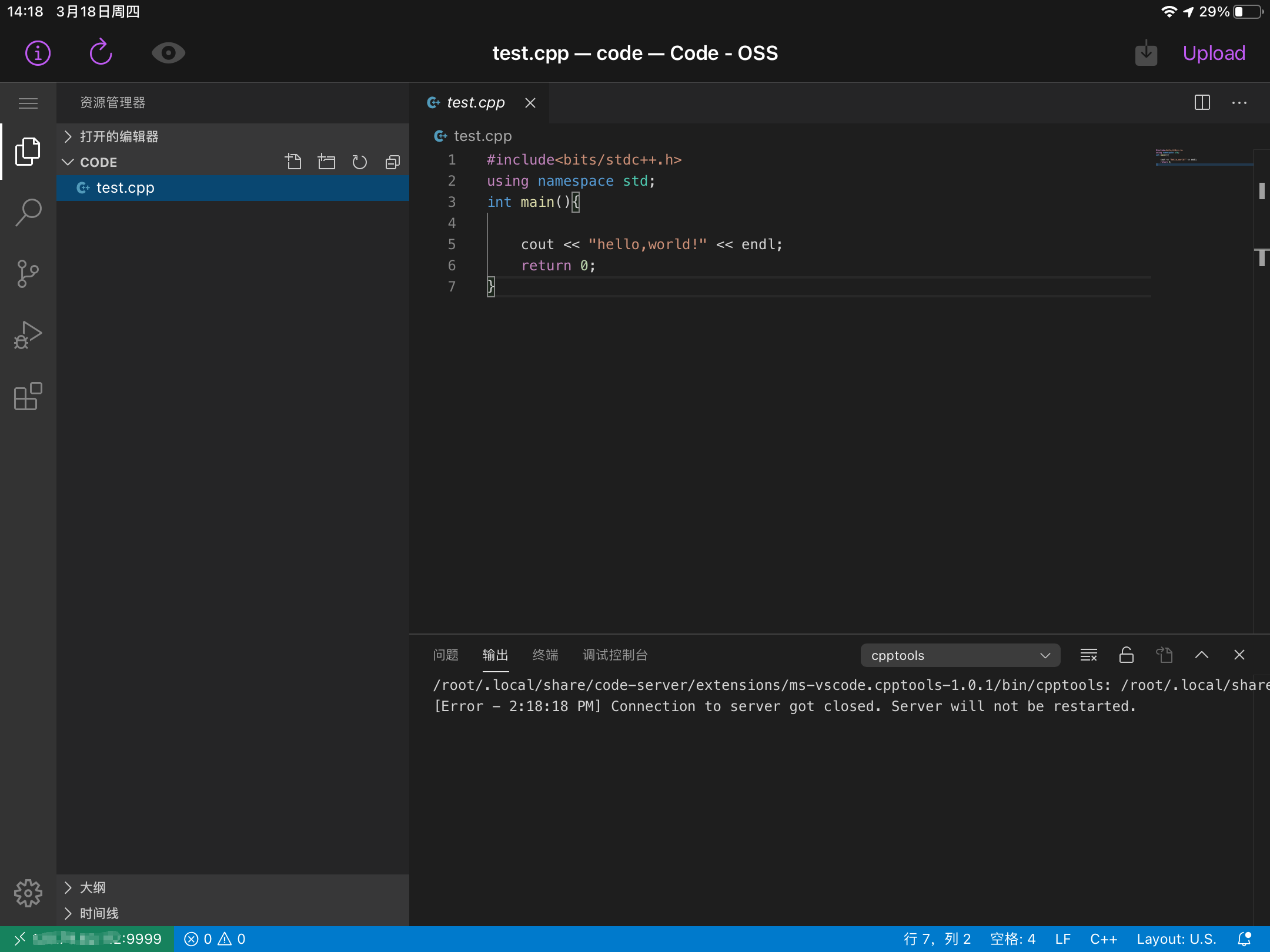Switch to the 问题 panel tab
Screen dimensions: 1270x952
444,655
